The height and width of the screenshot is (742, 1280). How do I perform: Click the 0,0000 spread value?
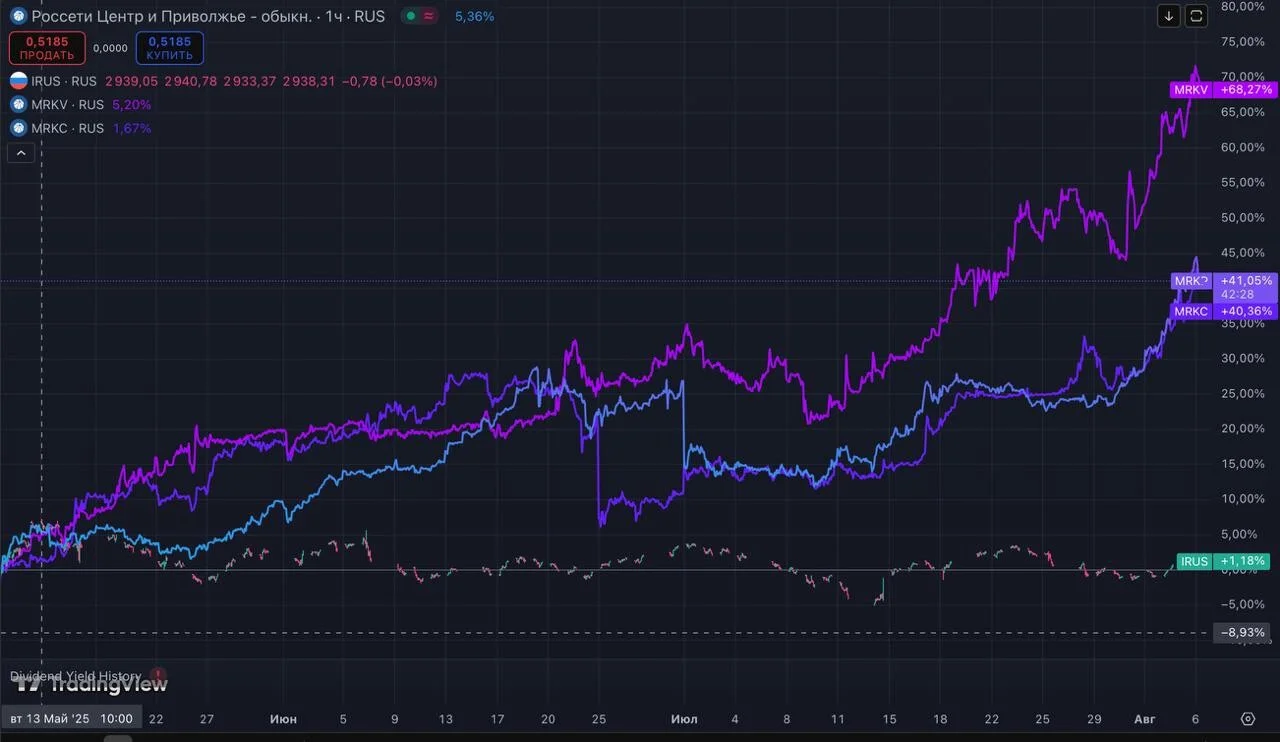coord(110,48)
